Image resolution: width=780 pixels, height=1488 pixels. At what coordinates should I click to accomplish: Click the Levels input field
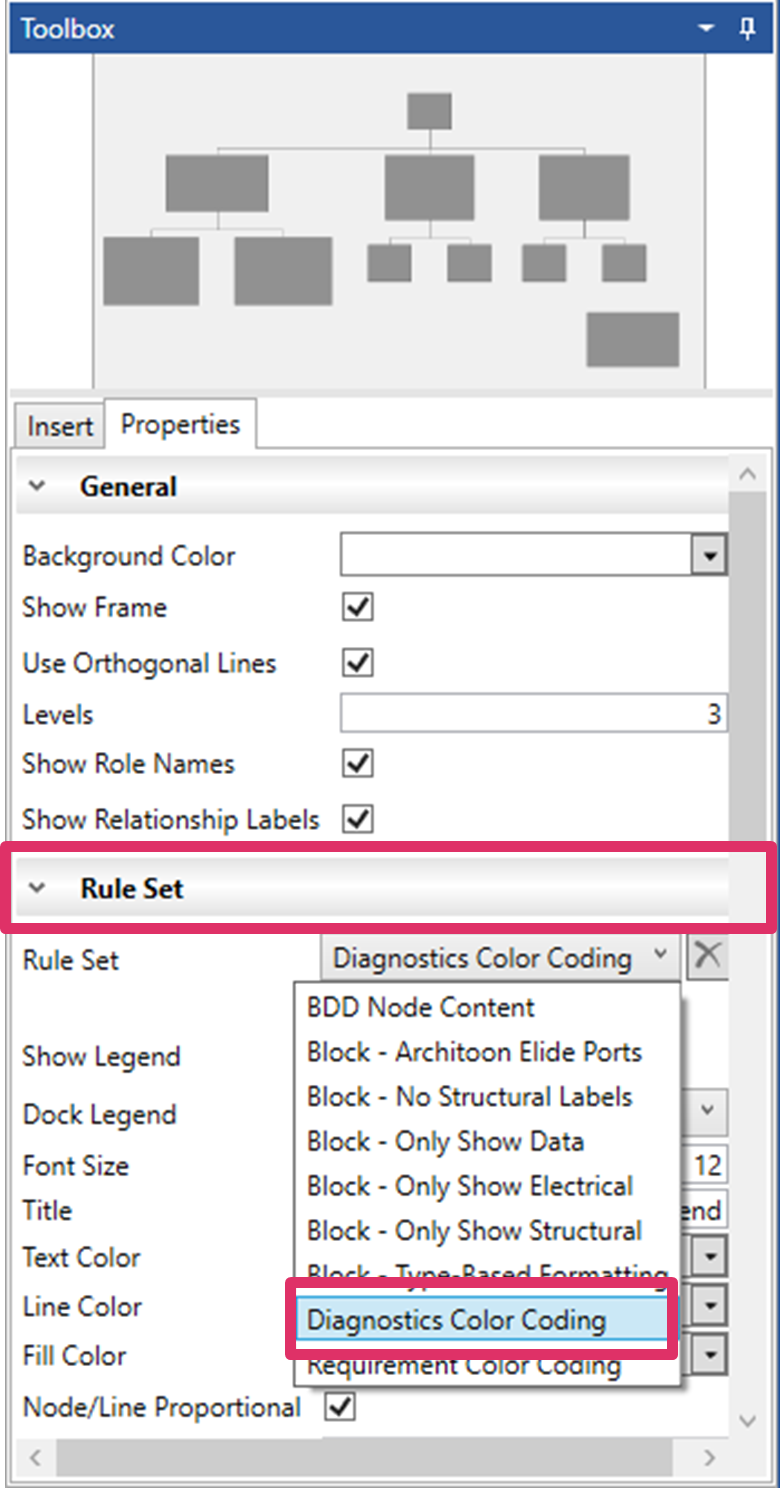click(532, 715)
